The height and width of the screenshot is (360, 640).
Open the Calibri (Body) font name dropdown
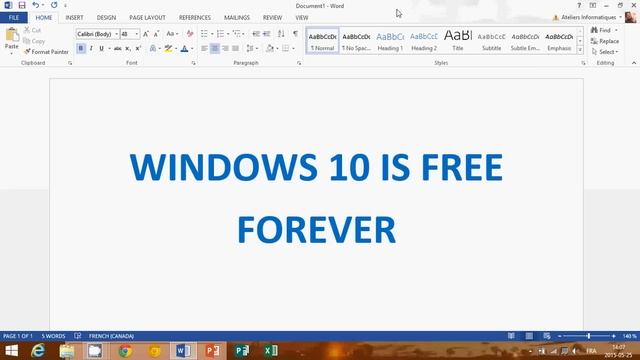117,34
